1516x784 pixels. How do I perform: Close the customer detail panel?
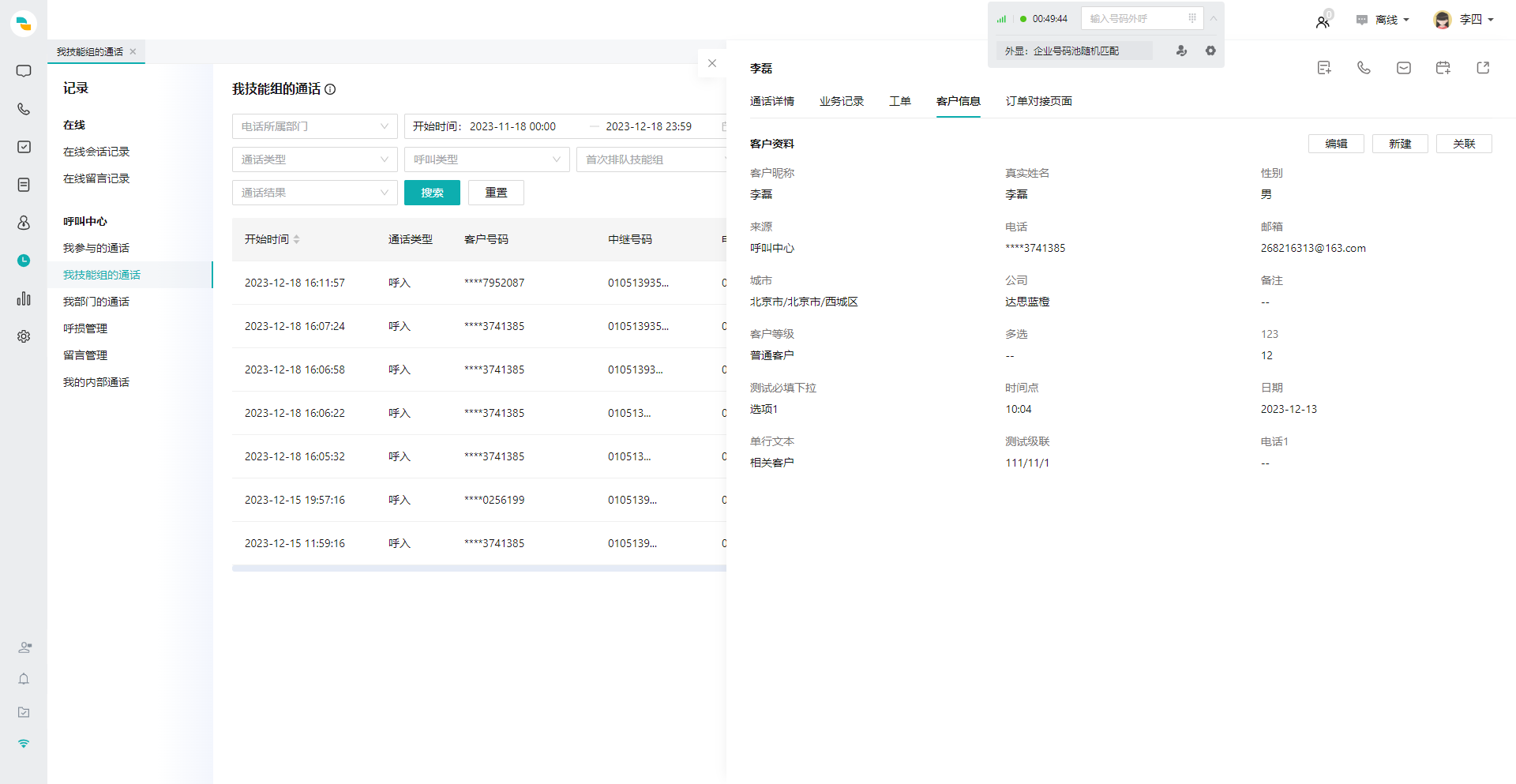tap(712, 63)
